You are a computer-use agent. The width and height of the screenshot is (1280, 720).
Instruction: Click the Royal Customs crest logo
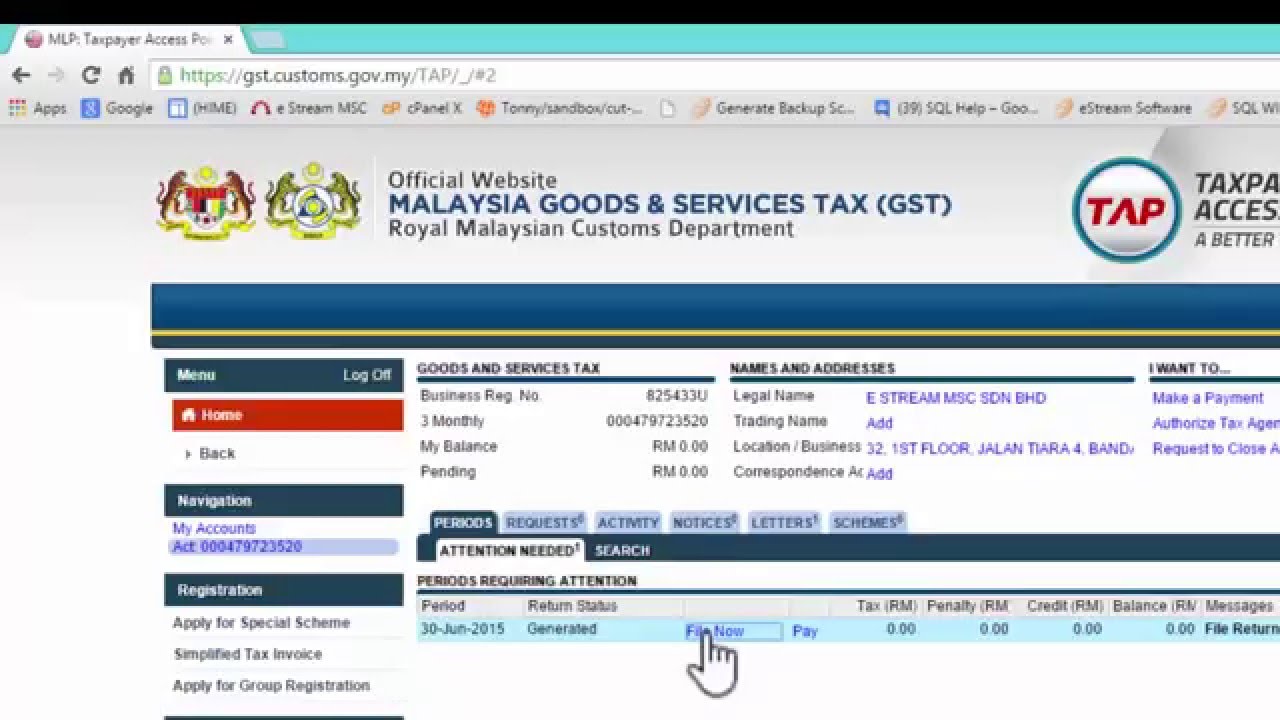313,201
